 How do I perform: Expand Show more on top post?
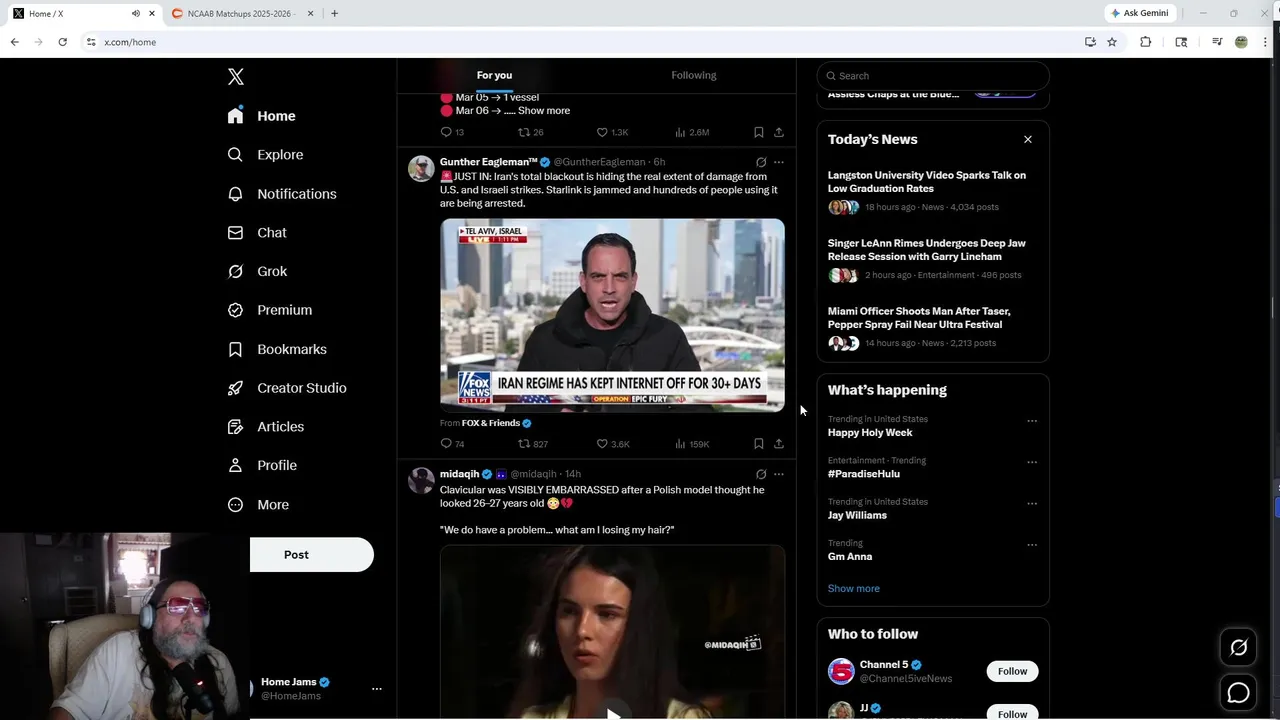click(544, 111)
